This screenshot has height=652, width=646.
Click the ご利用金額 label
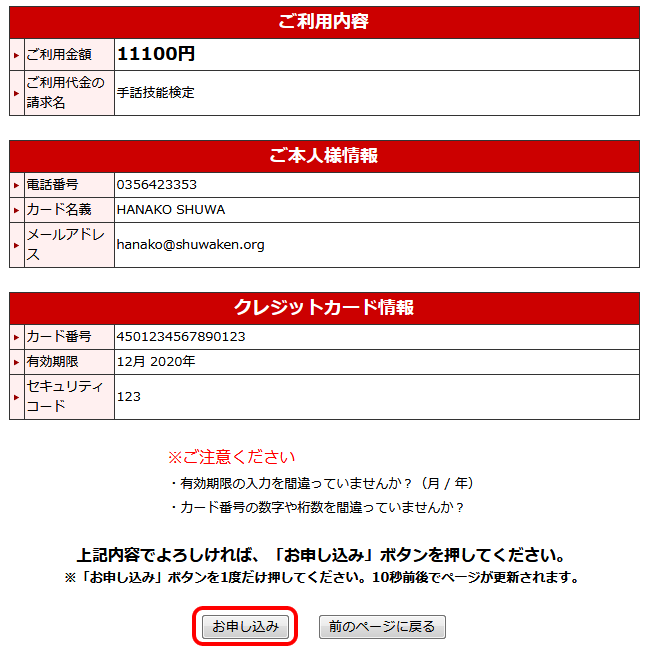click(59, 54)
